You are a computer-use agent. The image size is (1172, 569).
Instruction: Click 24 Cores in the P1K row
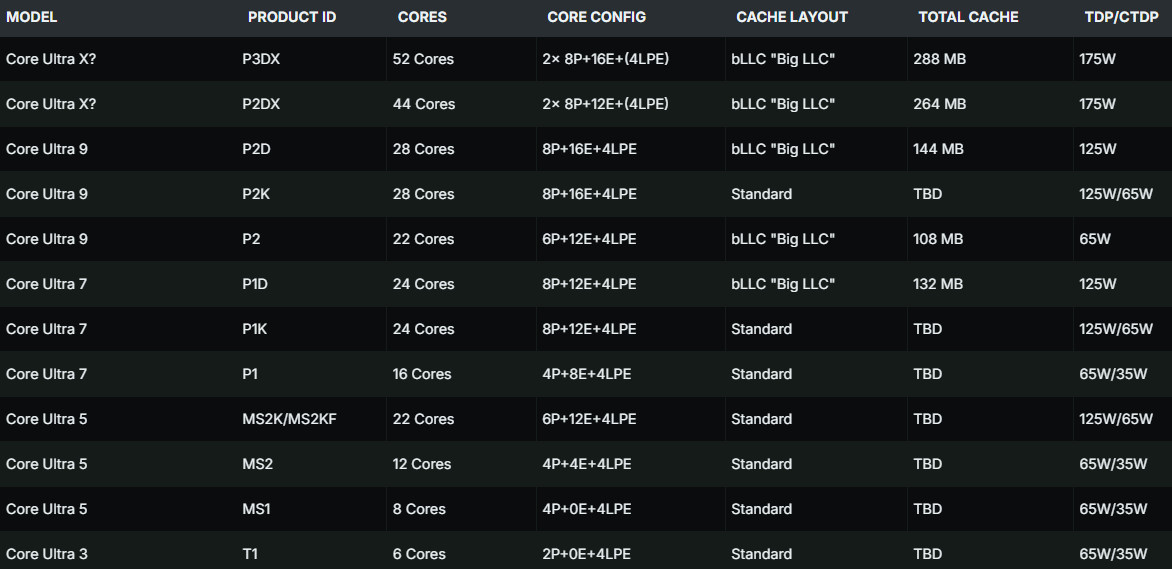pyautogui.click(x=423, y=329)
